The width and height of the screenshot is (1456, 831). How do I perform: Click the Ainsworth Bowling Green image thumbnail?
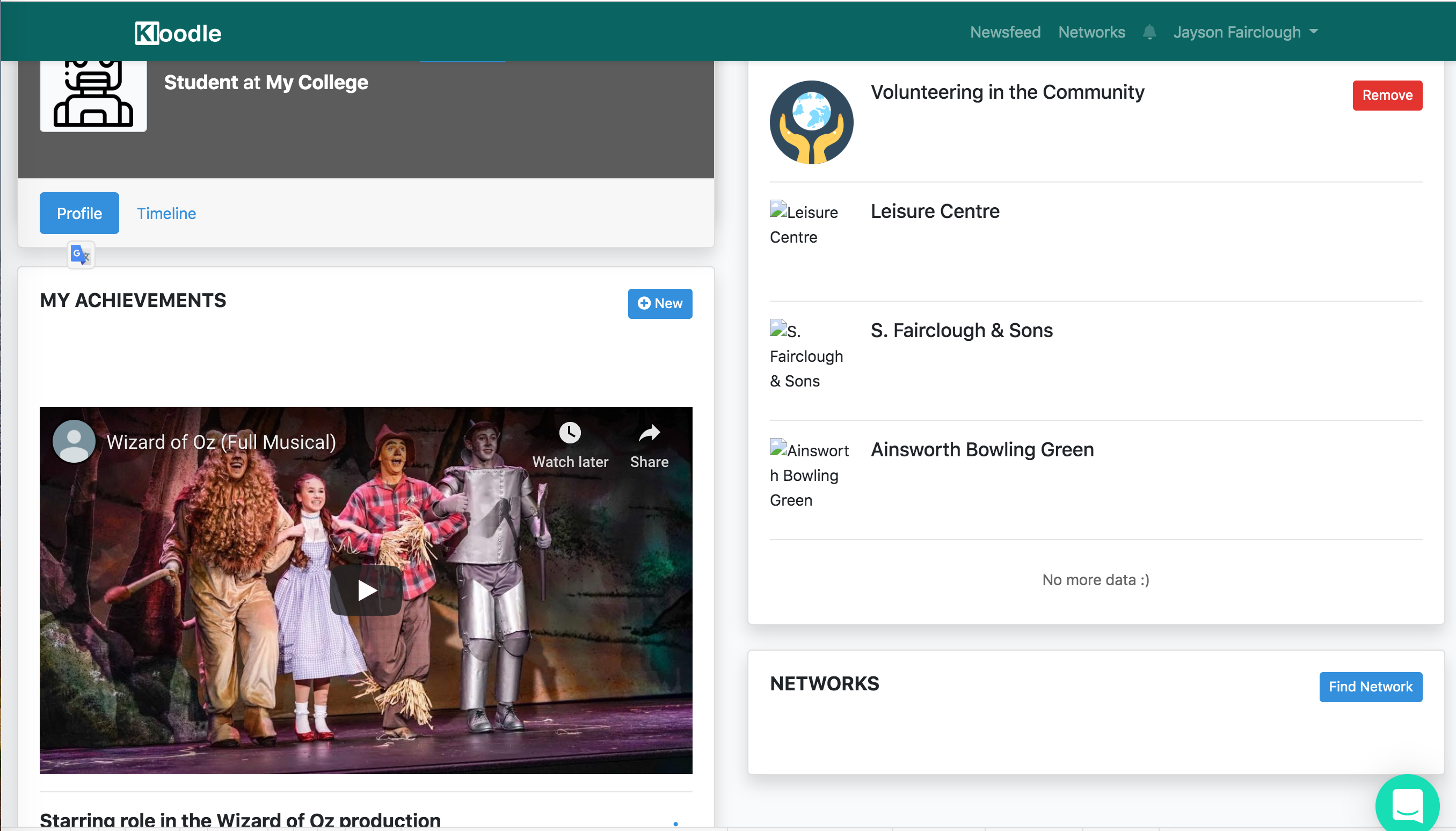click(x=809, y=475)
